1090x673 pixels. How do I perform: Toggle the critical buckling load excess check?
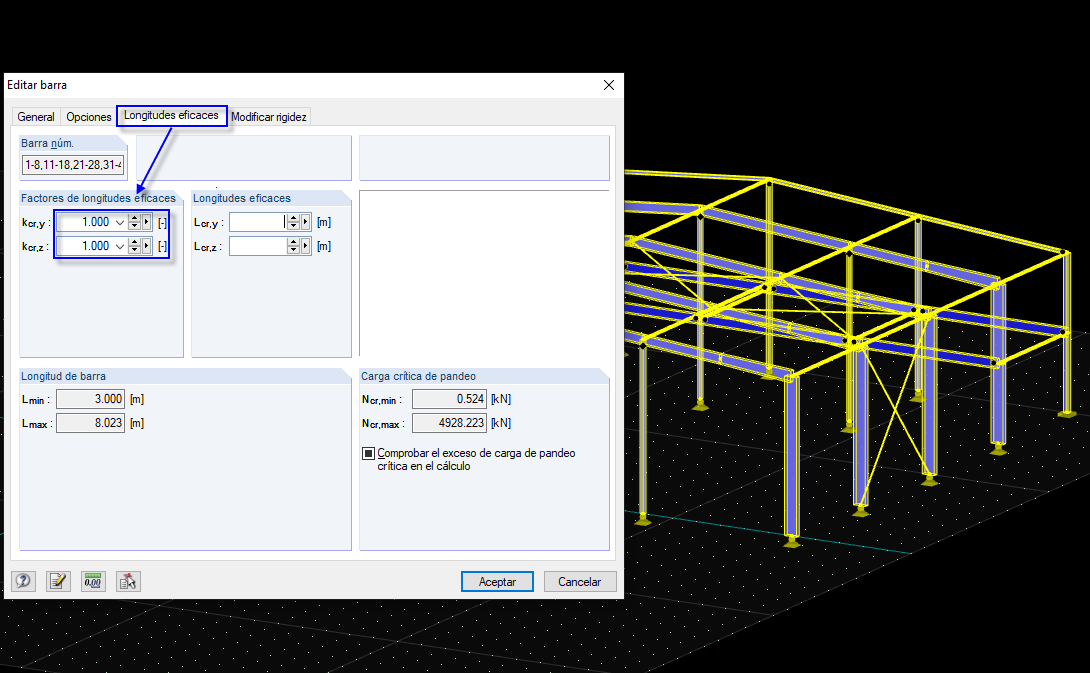point(368,453)
